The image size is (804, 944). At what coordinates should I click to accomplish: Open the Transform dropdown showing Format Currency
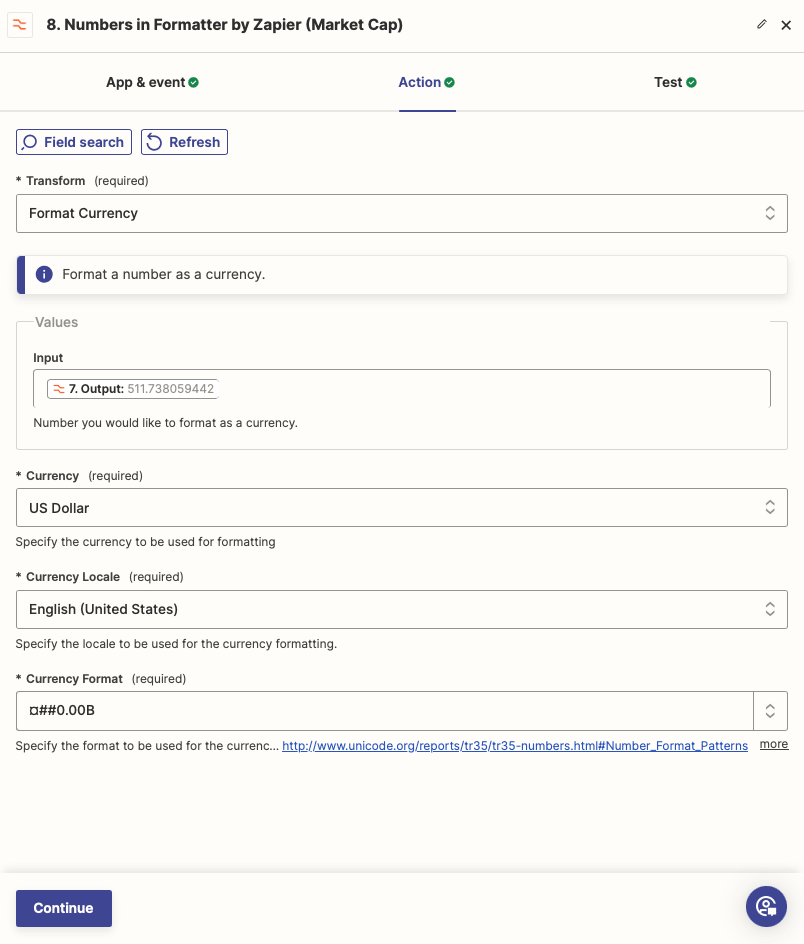point(402,213)
